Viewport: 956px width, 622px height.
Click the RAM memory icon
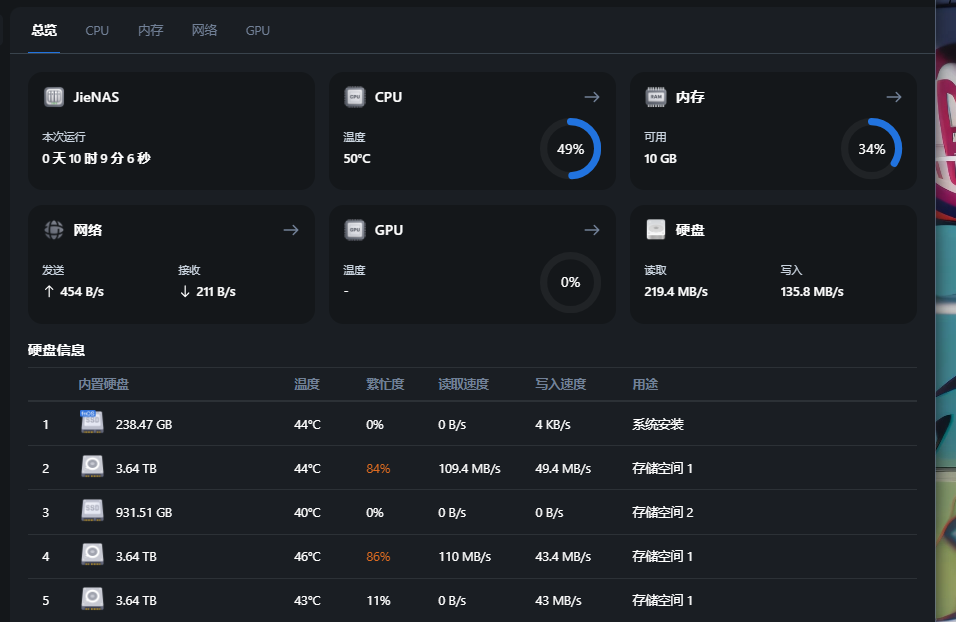click(x=656, y=97)
